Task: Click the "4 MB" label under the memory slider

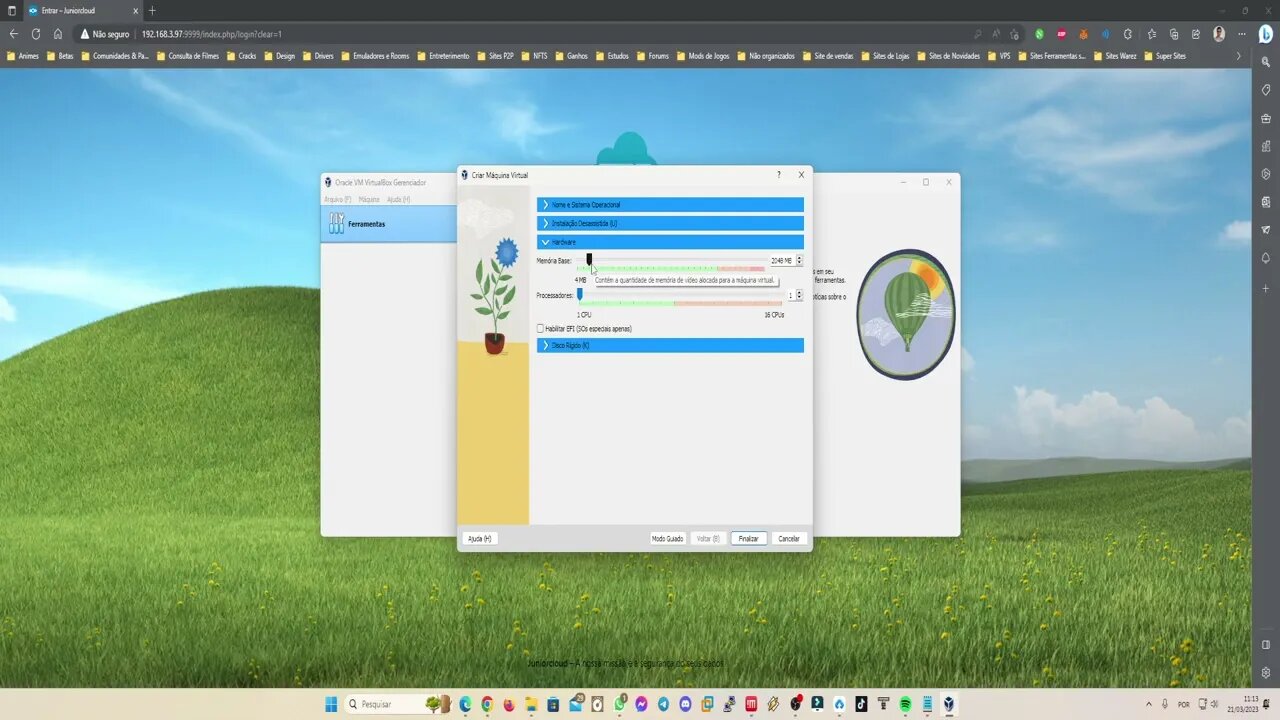Action: [580, 280]
